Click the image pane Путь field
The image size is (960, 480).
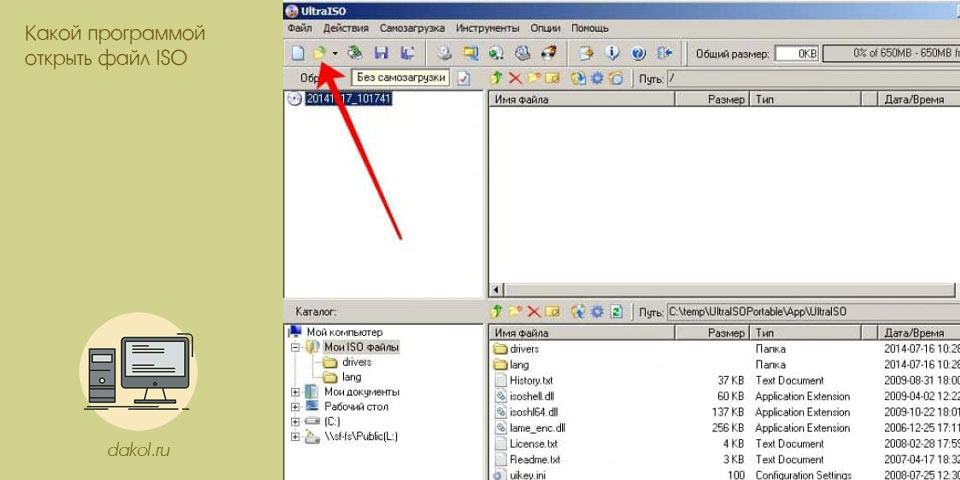pyautogui.click(x=813, y=78)
